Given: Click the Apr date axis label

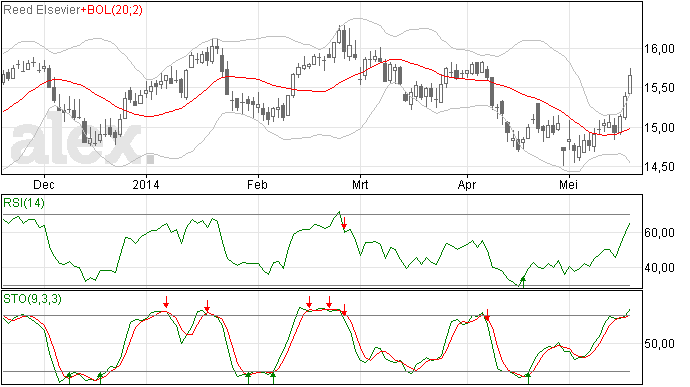Looking at the screenshot, I should [466, 184].
